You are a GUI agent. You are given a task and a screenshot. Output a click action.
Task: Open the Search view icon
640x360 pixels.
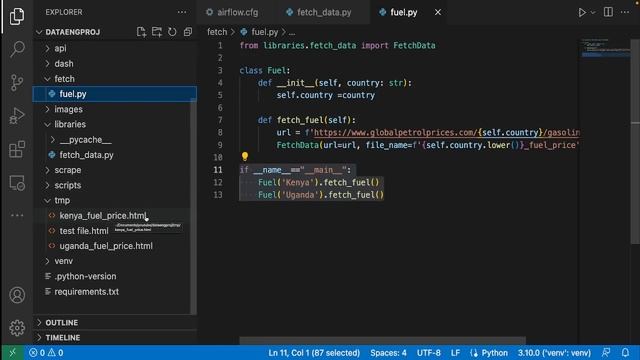click(x=17, y=49)
